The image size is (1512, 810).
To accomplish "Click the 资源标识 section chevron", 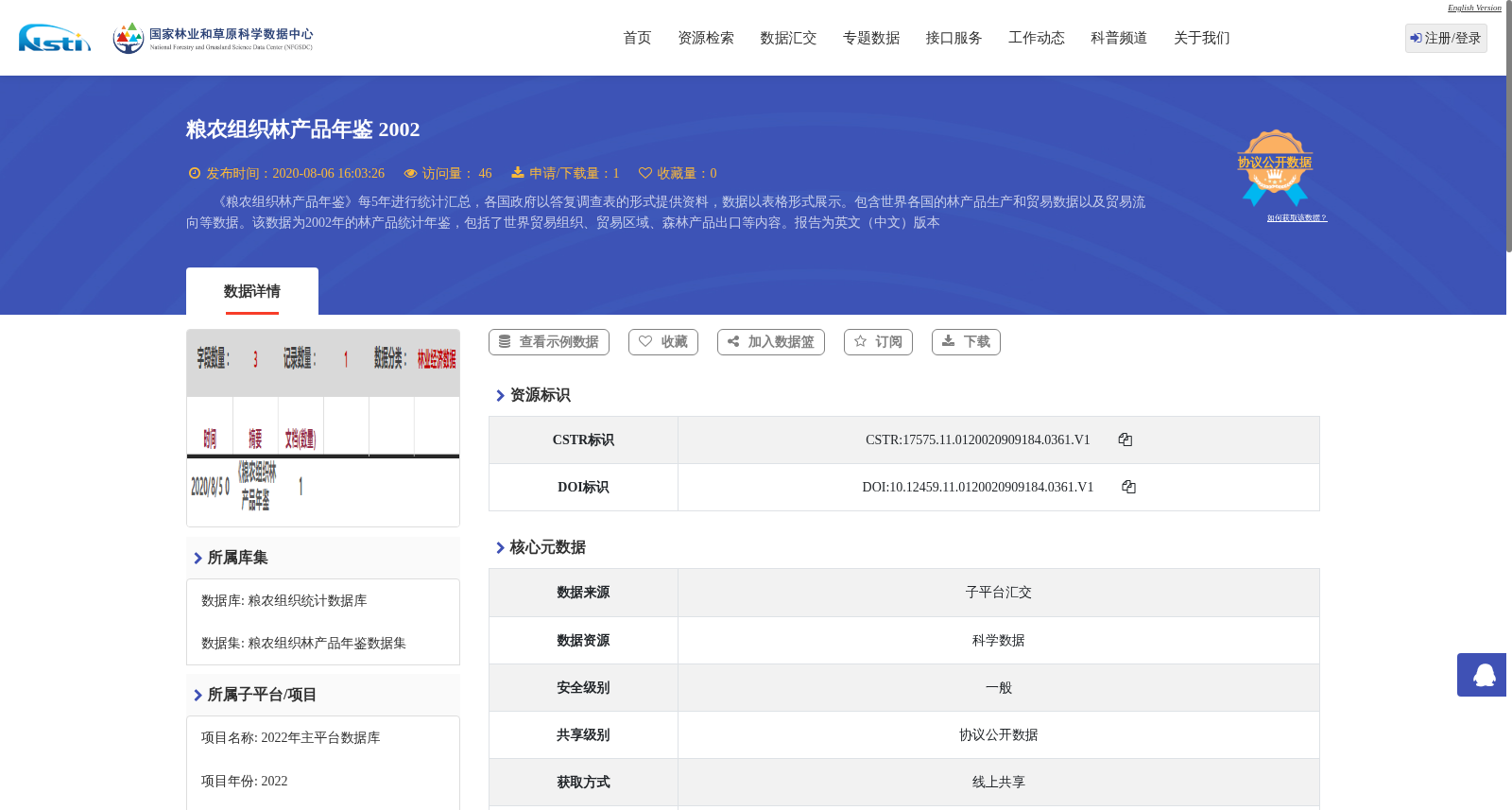I will pos(500,396).
